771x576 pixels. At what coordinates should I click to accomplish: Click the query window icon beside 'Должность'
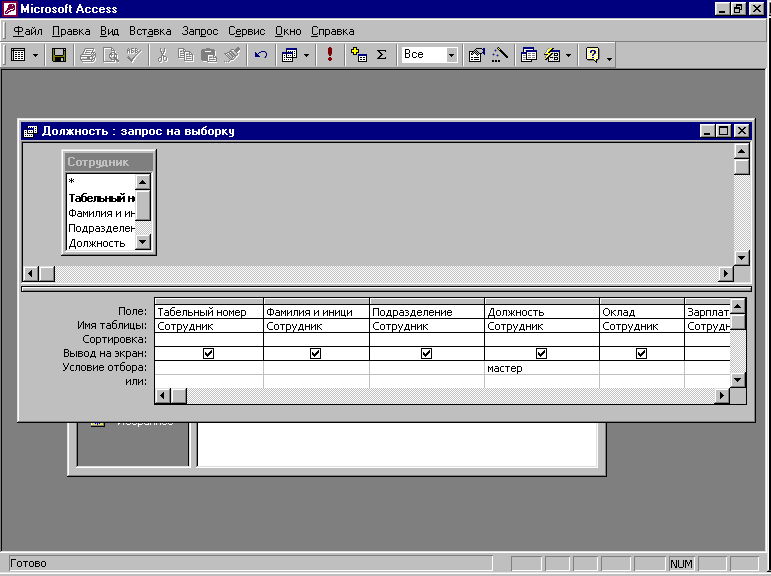coord(30,131)
